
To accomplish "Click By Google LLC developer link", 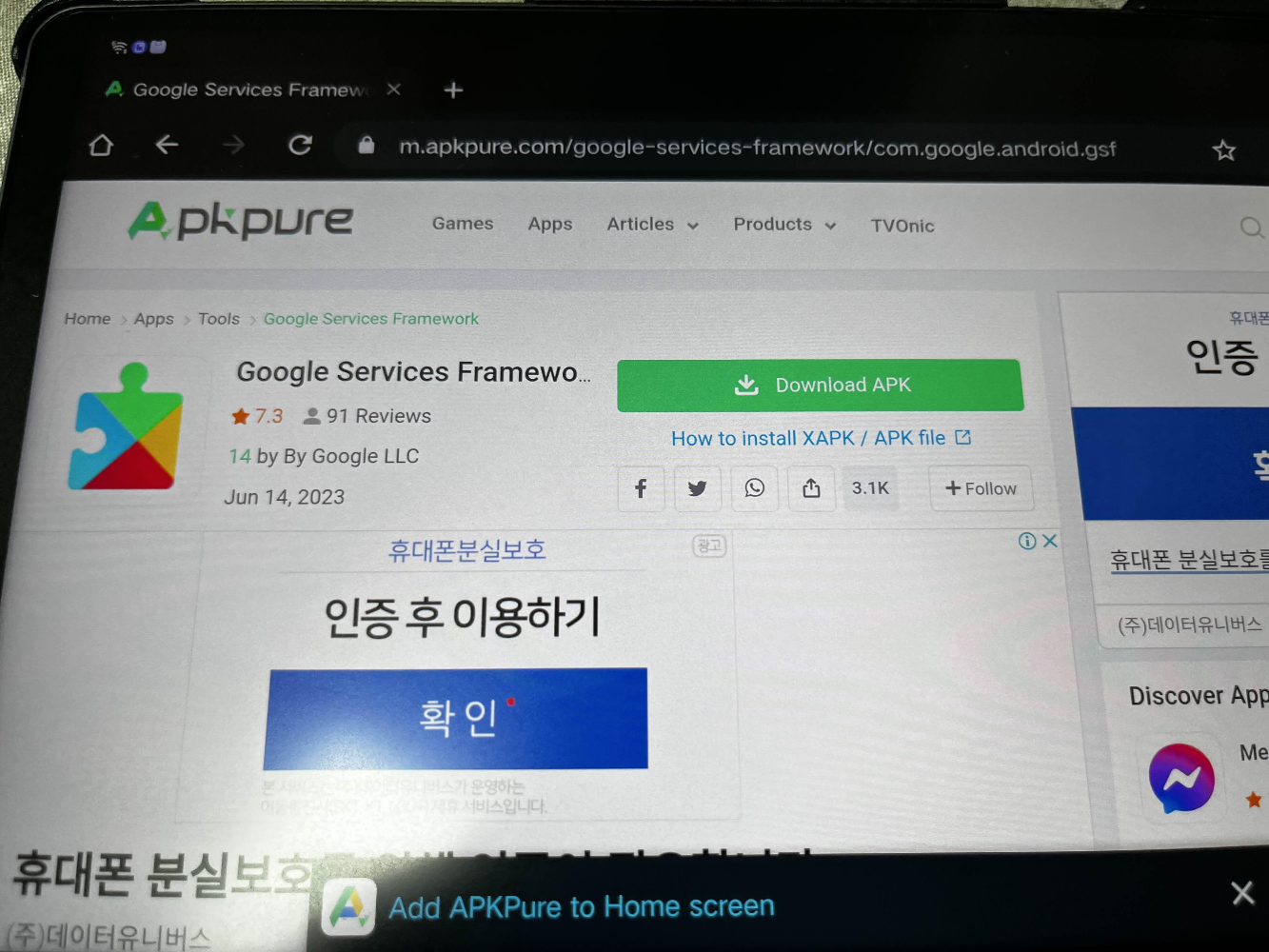I will (351, 456).
